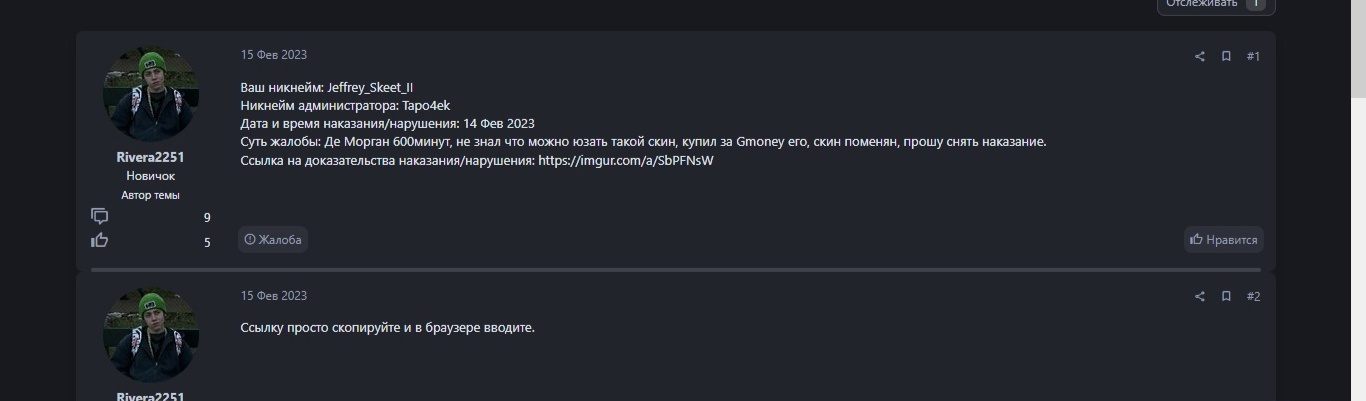
Task: Open the #1 post permalink
Action: [x=1253, y=57]
